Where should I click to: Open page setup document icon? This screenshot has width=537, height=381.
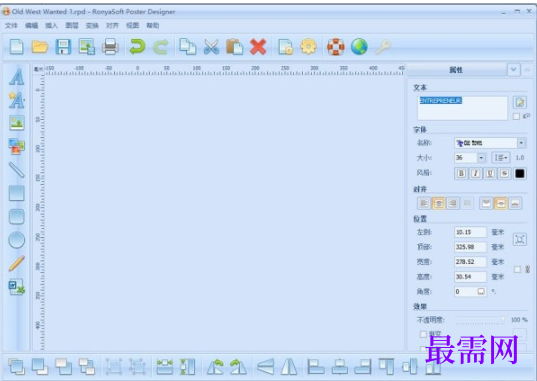tap(285, 47)
